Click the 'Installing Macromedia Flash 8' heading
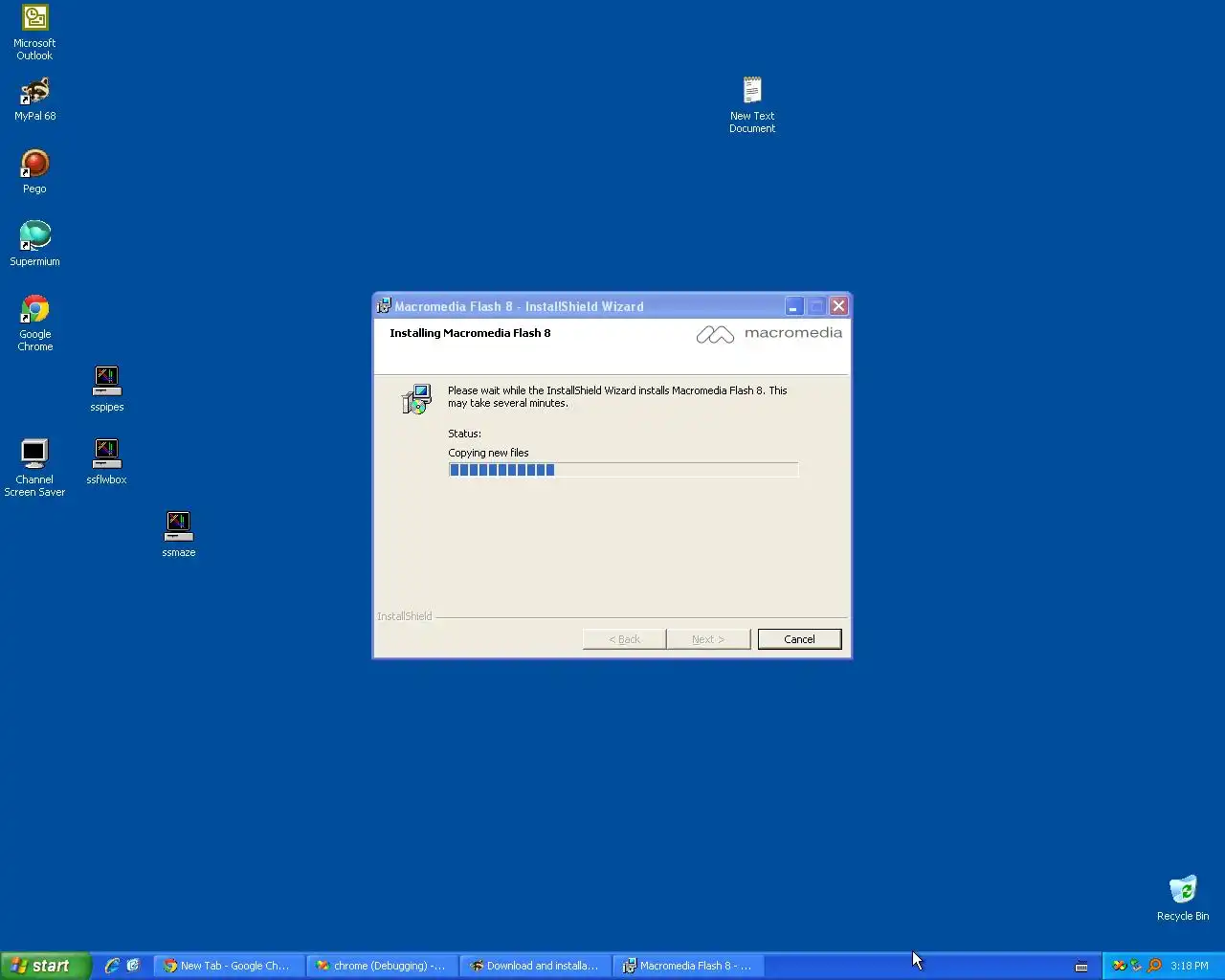Viewport: 1225px width, 980px height. coord(470,333)
